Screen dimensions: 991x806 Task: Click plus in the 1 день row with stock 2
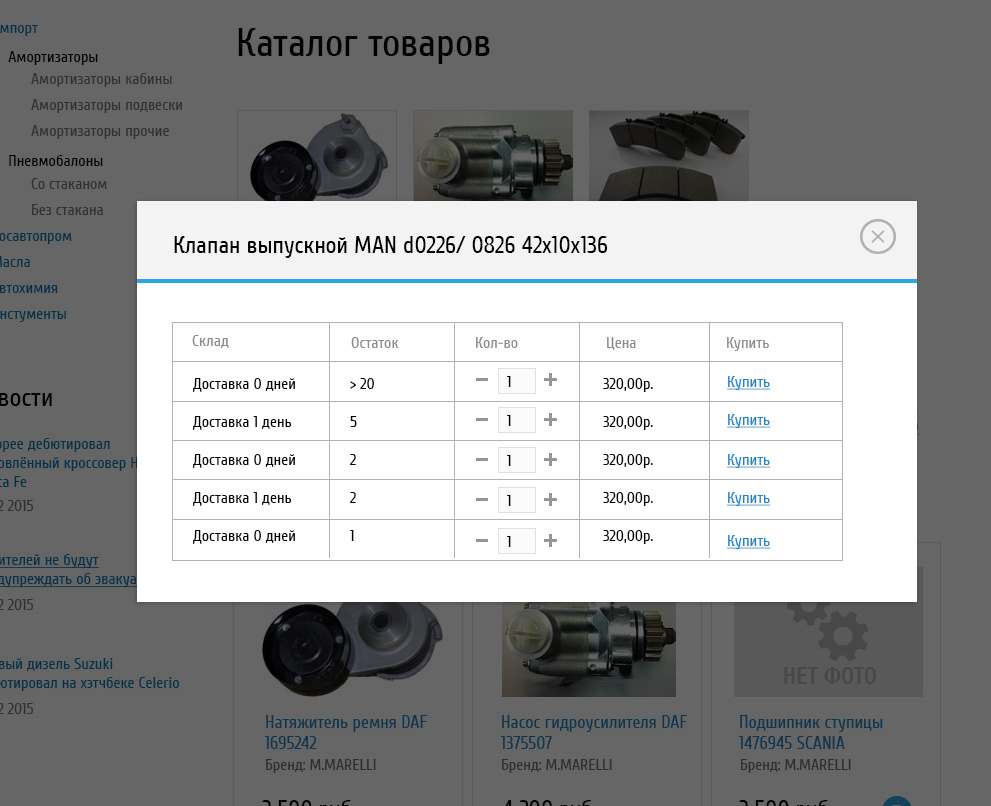tap(550, 499)
